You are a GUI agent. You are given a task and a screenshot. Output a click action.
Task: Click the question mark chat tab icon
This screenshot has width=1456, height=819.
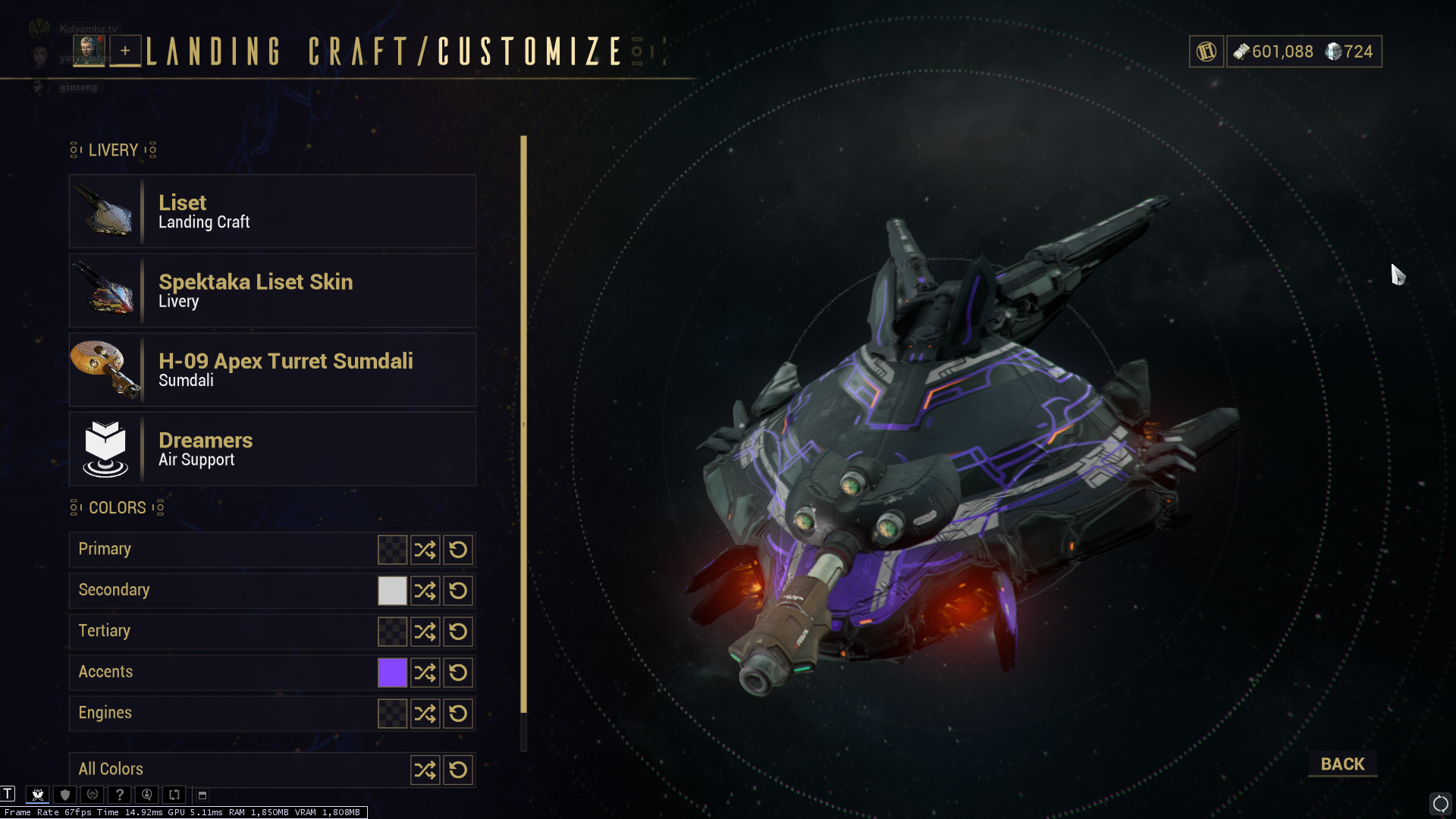click(x=119, y=795)
